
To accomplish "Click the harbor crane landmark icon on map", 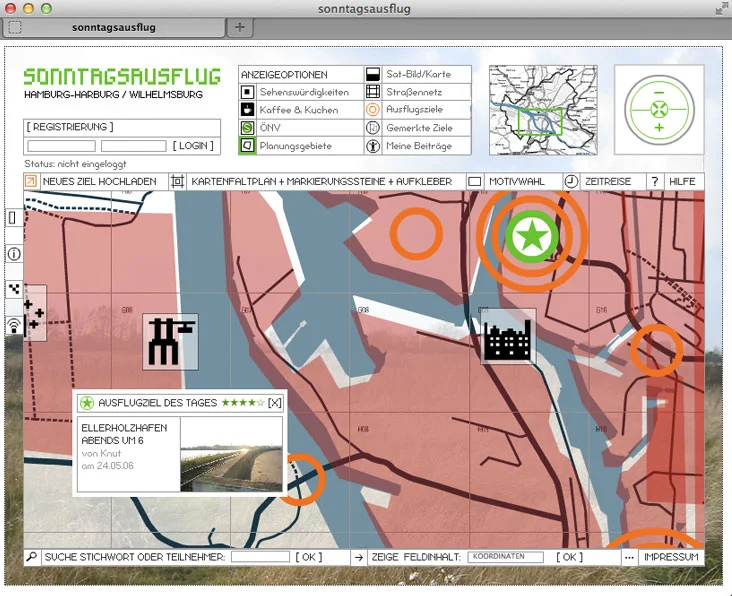I will 170,342.
